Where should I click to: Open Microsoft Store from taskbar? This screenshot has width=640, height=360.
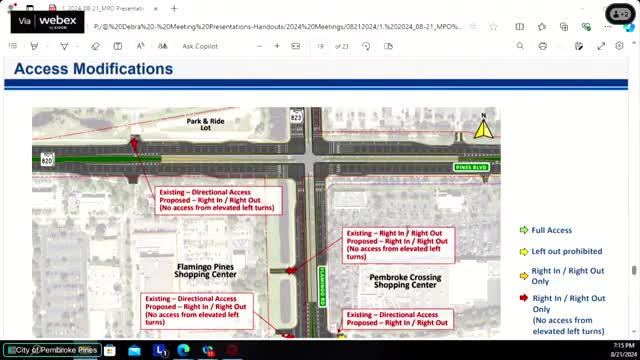pos(109,350)
